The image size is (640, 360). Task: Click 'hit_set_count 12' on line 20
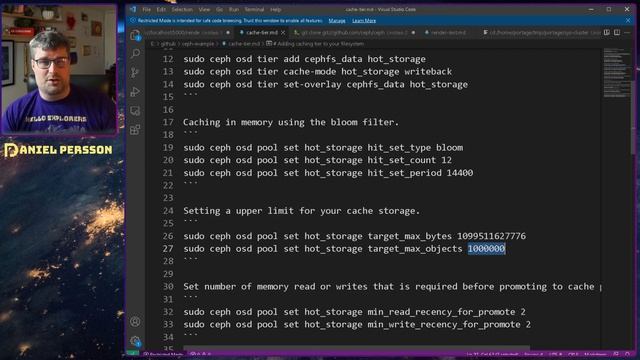pos(409,160)
